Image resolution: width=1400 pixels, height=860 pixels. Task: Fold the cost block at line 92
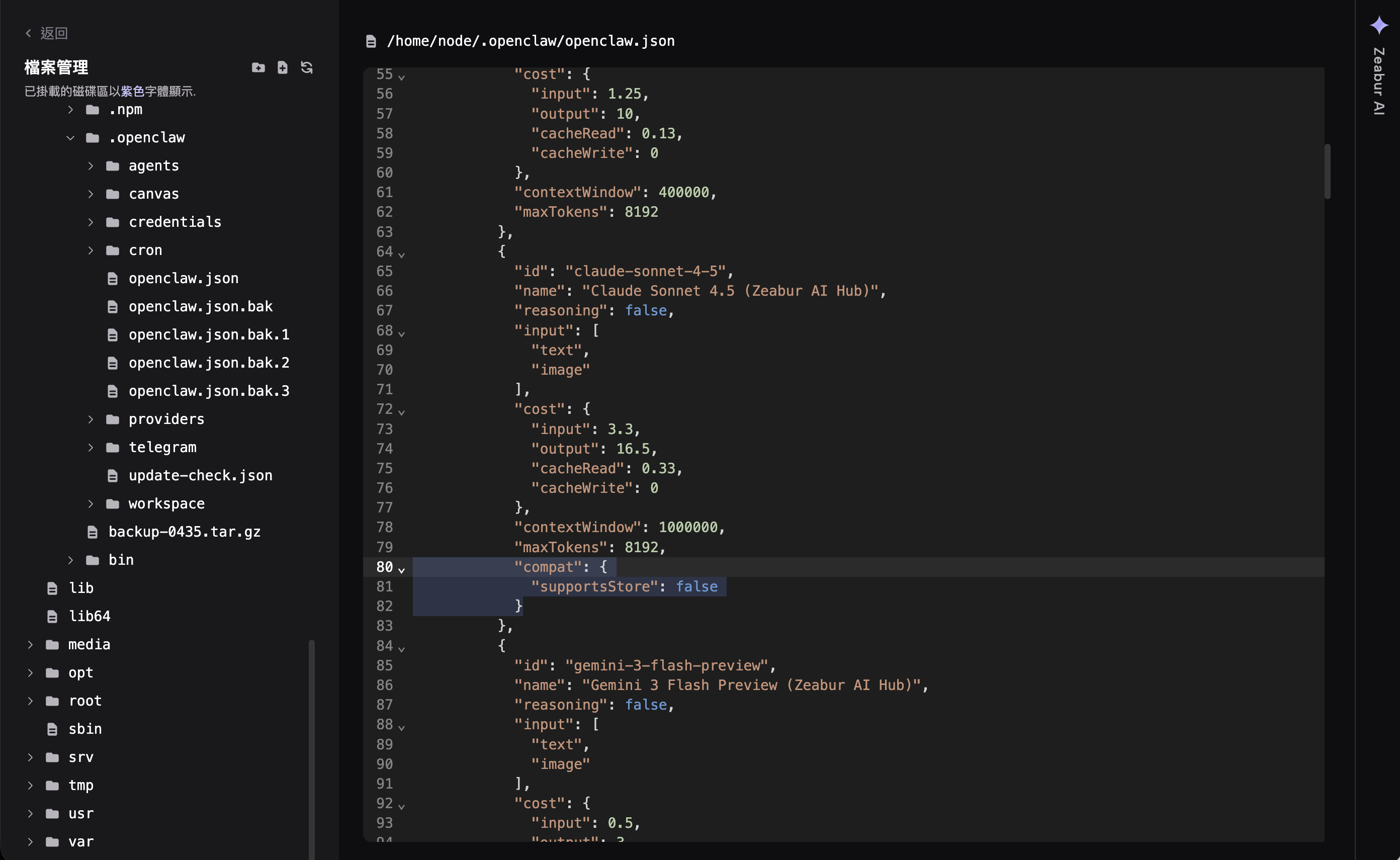pos(401,806)
